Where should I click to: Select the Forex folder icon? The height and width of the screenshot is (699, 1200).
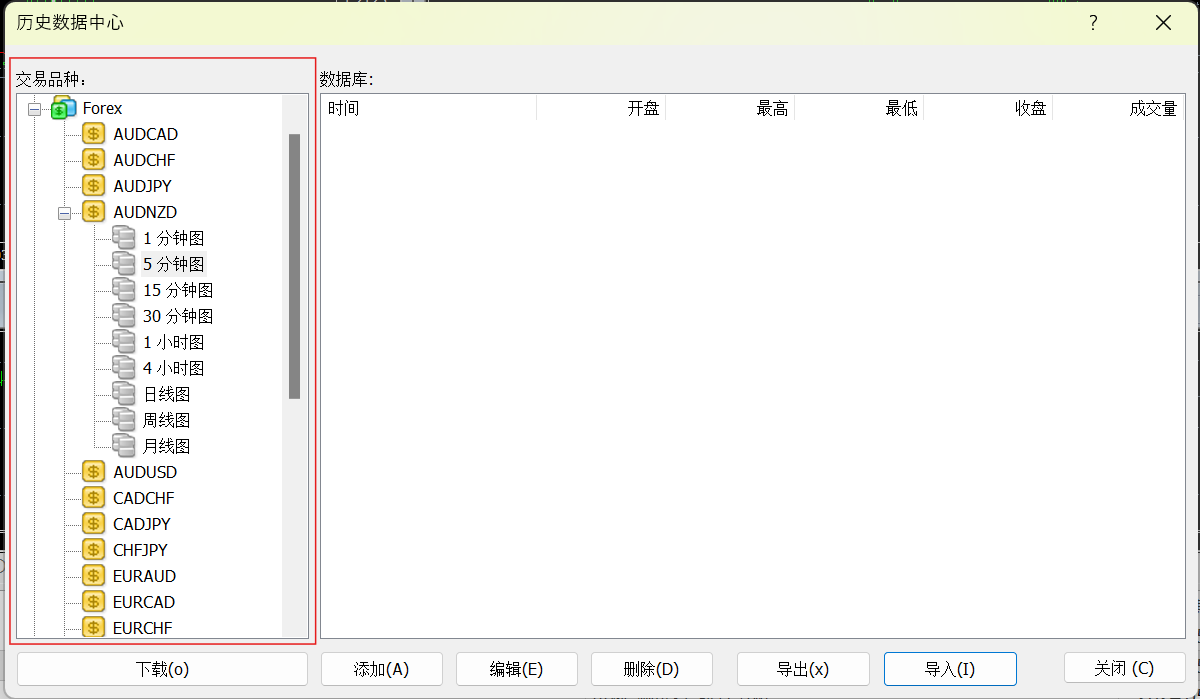[x=62, y=107]
